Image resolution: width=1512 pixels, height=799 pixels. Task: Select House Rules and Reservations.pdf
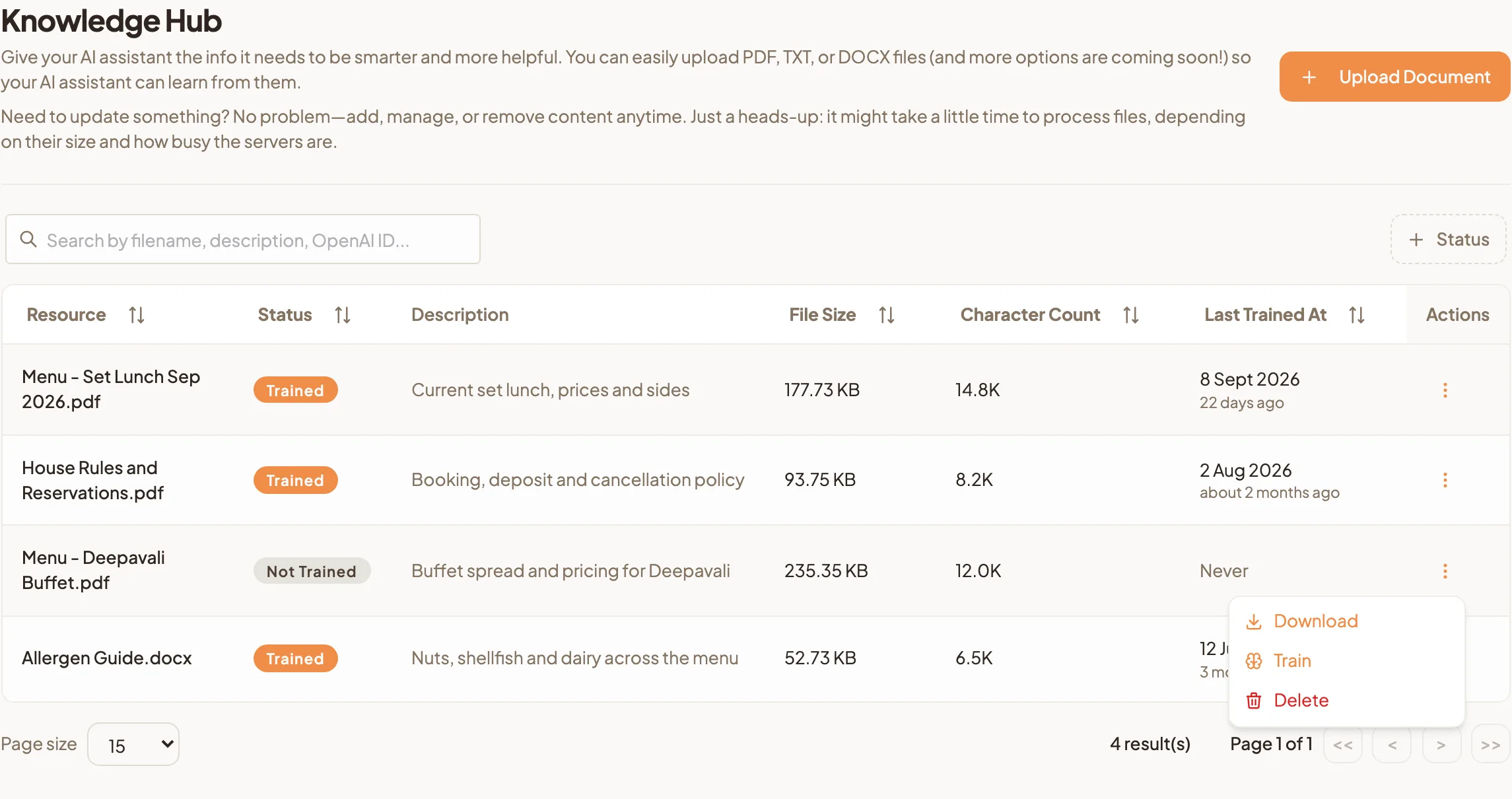(x=92, y=480)
